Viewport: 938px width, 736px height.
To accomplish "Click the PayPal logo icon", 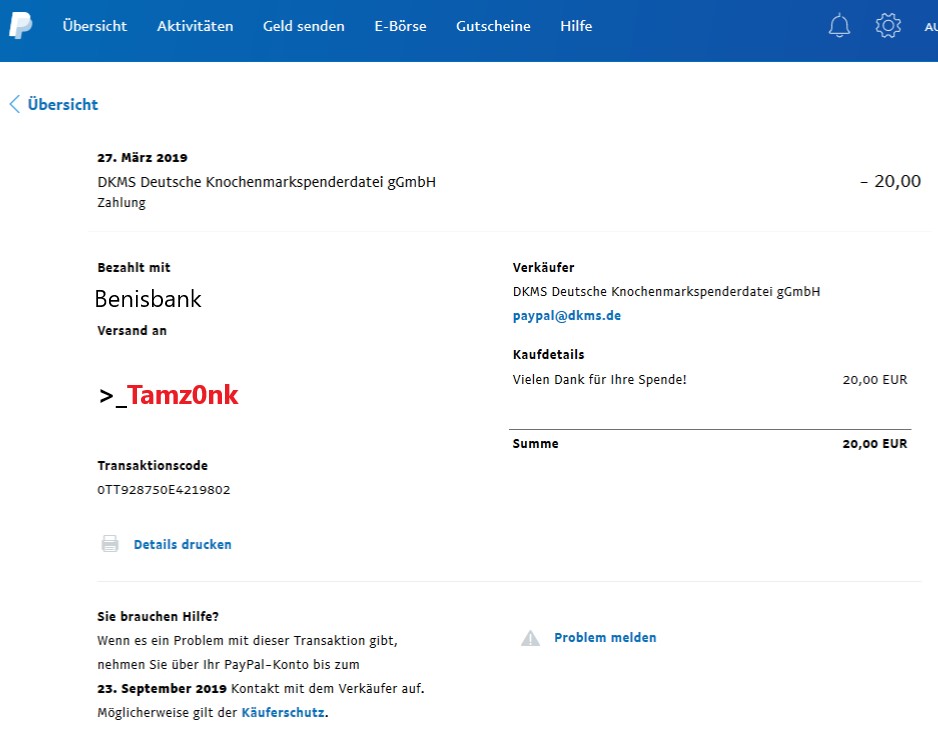I will coord(20,25).
